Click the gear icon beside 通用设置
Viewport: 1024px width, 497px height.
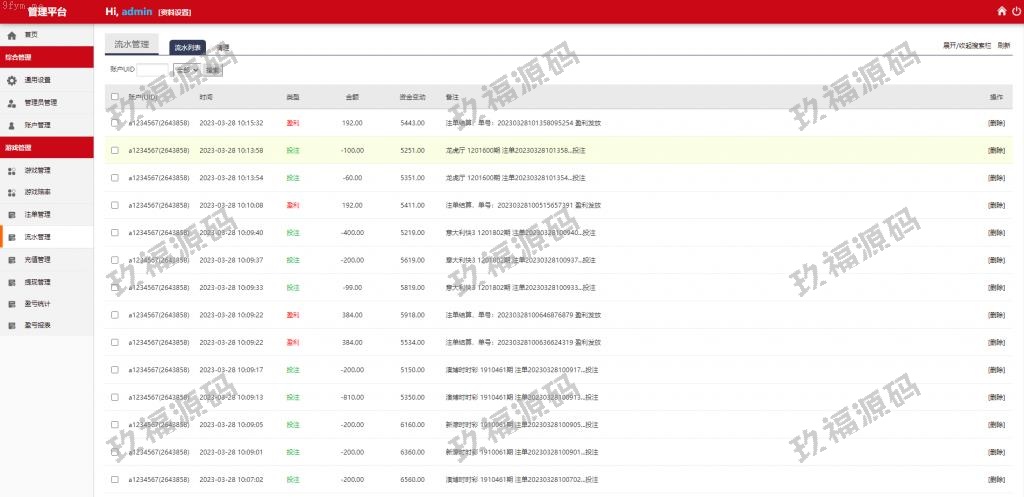point(12,80)
